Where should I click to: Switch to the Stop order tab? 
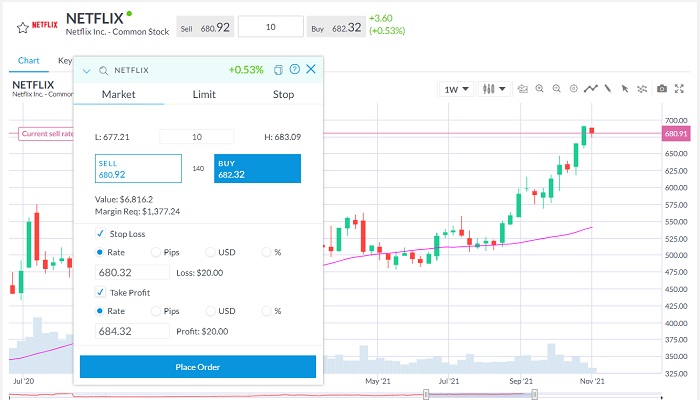click(283, 94)
